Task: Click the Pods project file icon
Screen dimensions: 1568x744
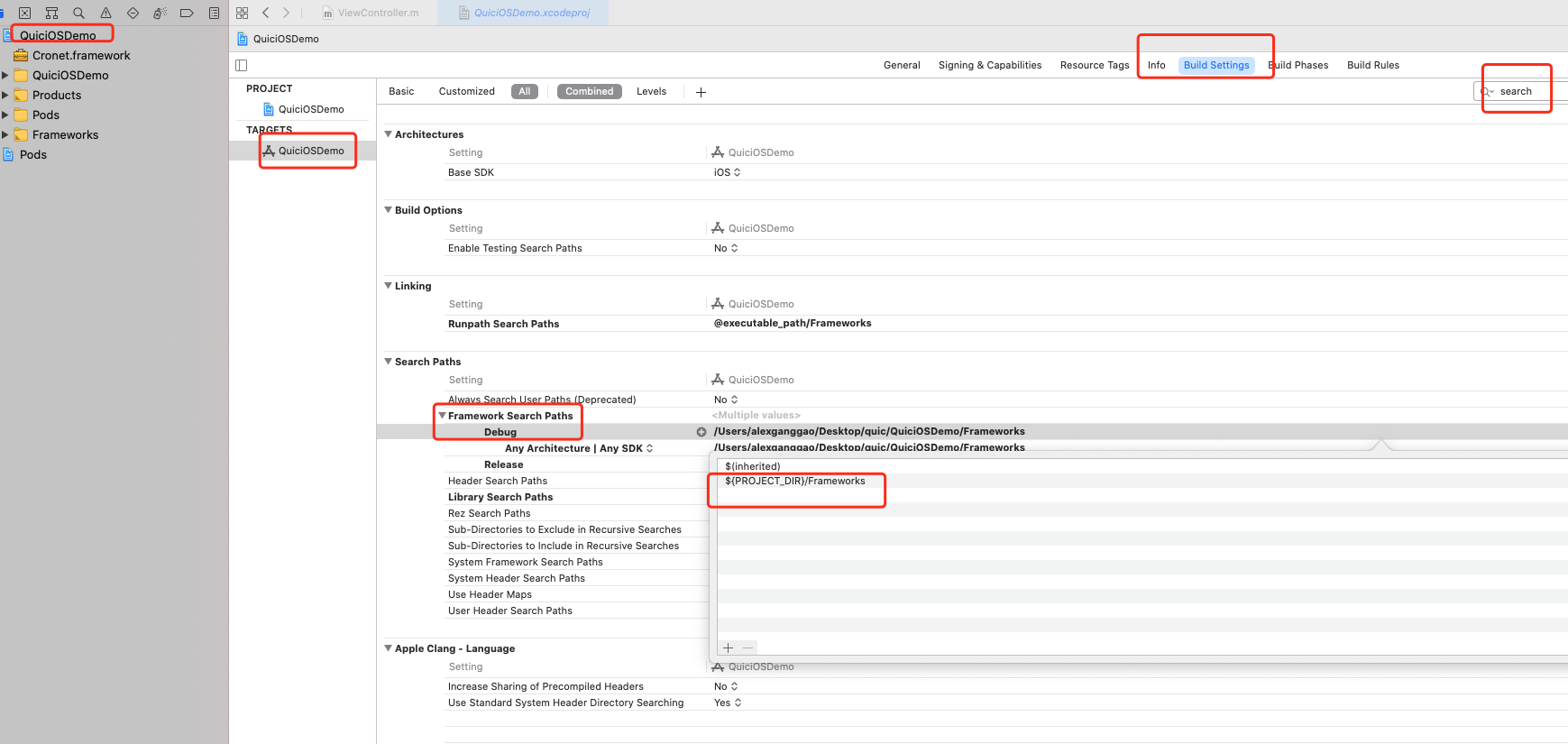Action: point(8,154)
